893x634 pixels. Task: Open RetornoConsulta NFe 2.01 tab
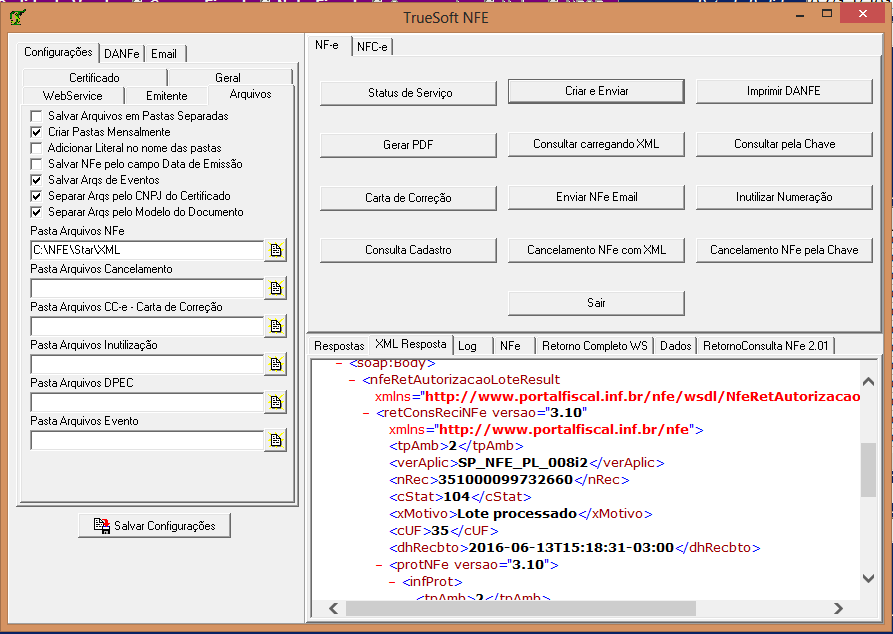[x=765, y=346]
